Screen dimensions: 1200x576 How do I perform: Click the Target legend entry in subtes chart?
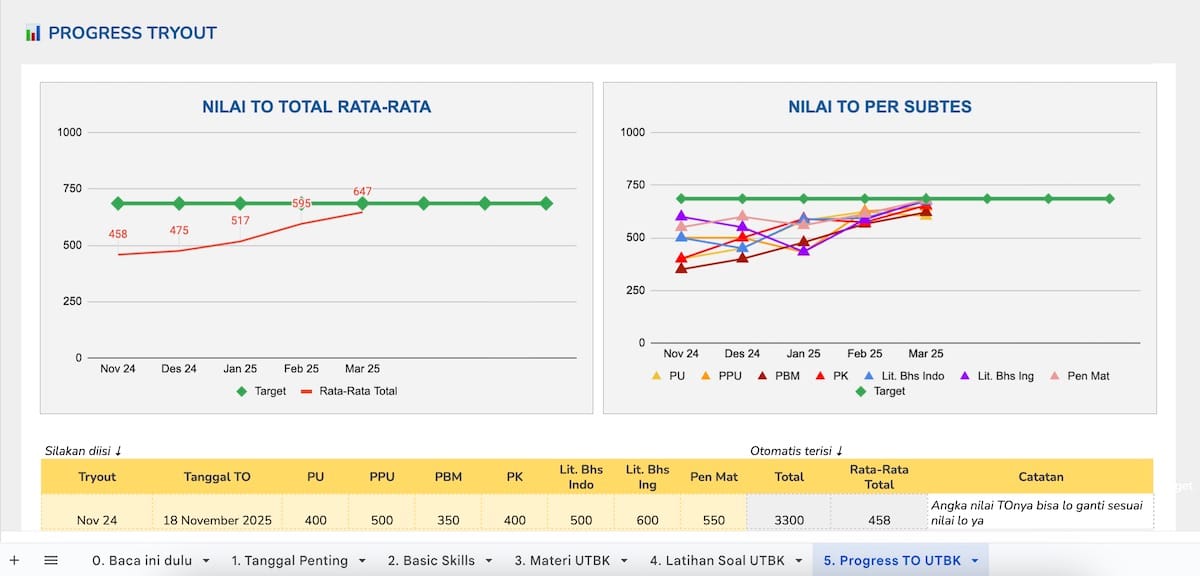(880, 391)
